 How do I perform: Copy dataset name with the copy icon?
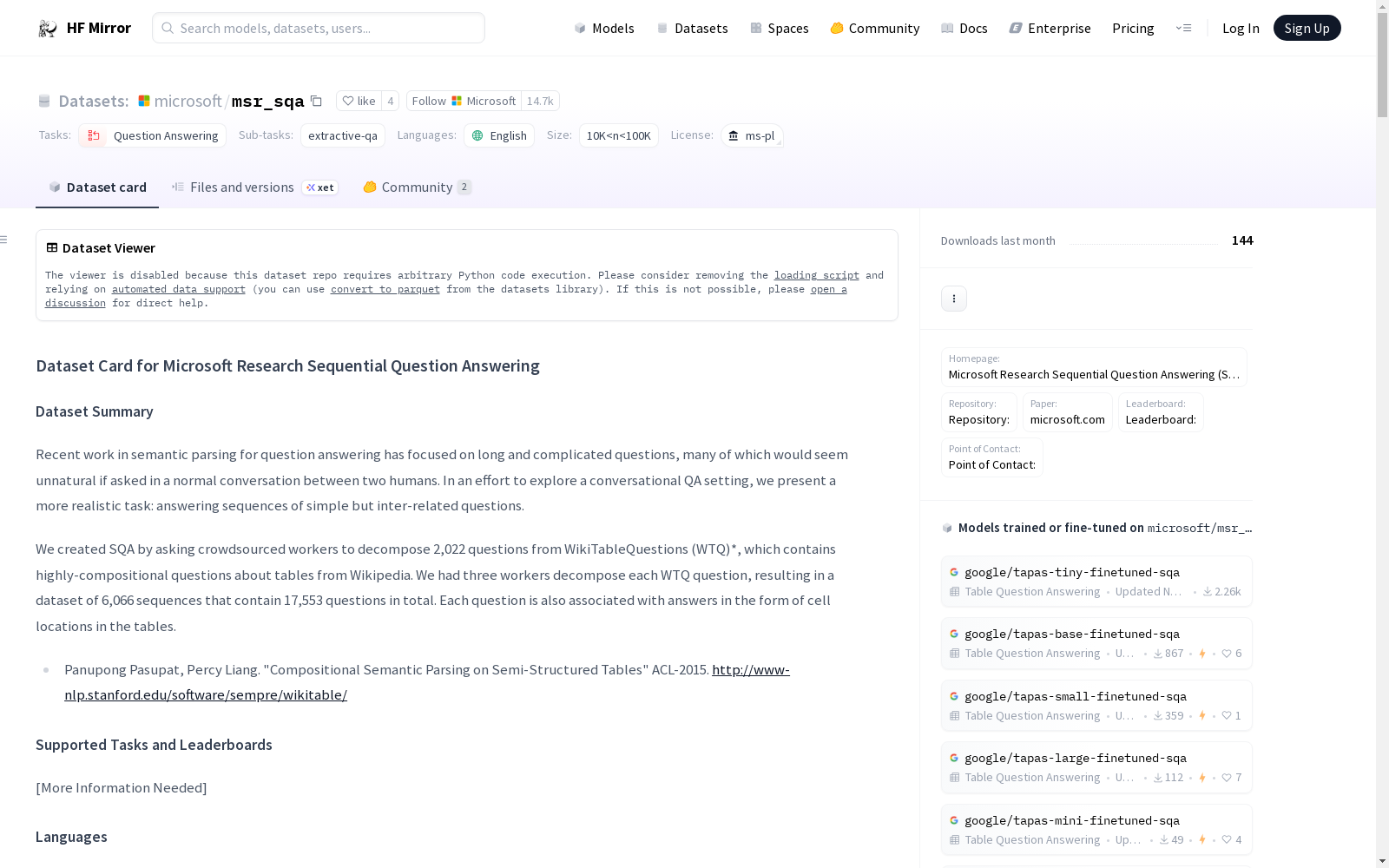click(x=316, y=102)
